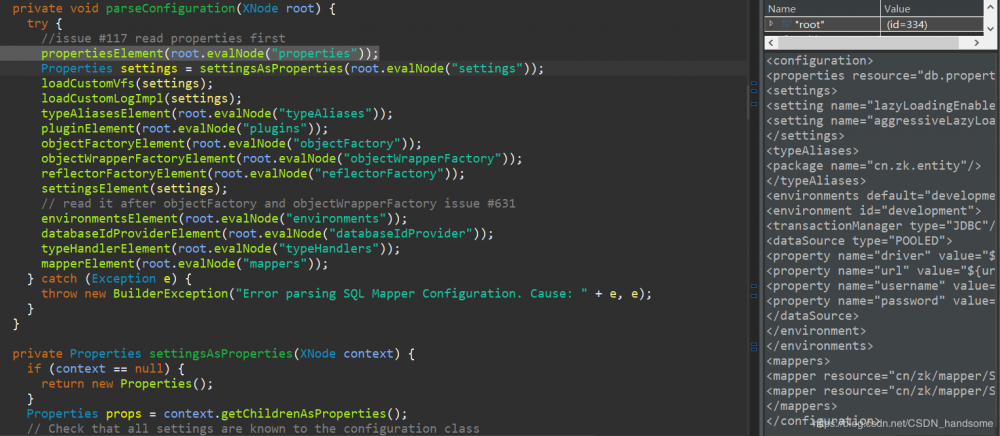Click the property name="driver" line

(880, 256)
